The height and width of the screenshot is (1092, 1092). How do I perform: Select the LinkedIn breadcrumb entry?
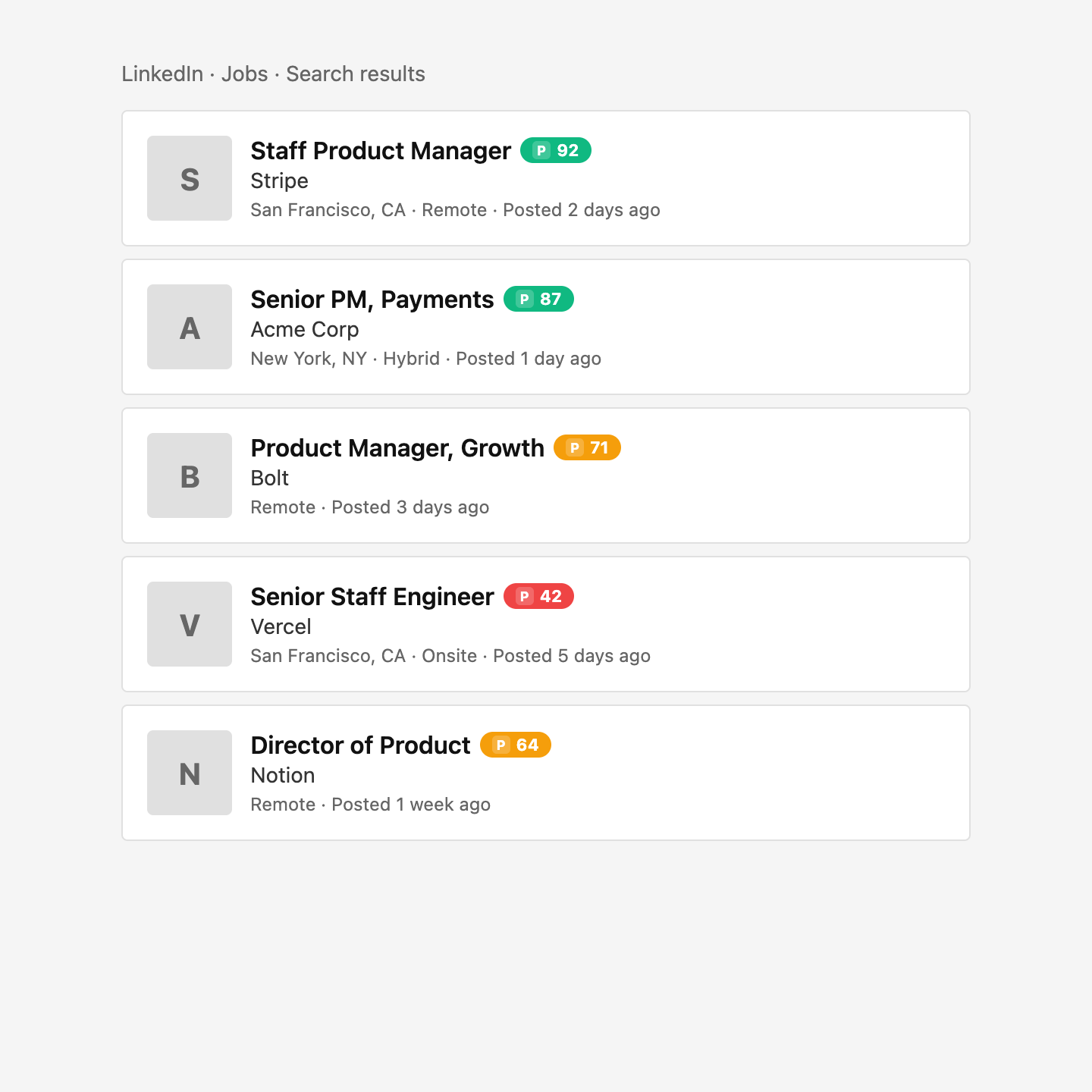point(162,74)
